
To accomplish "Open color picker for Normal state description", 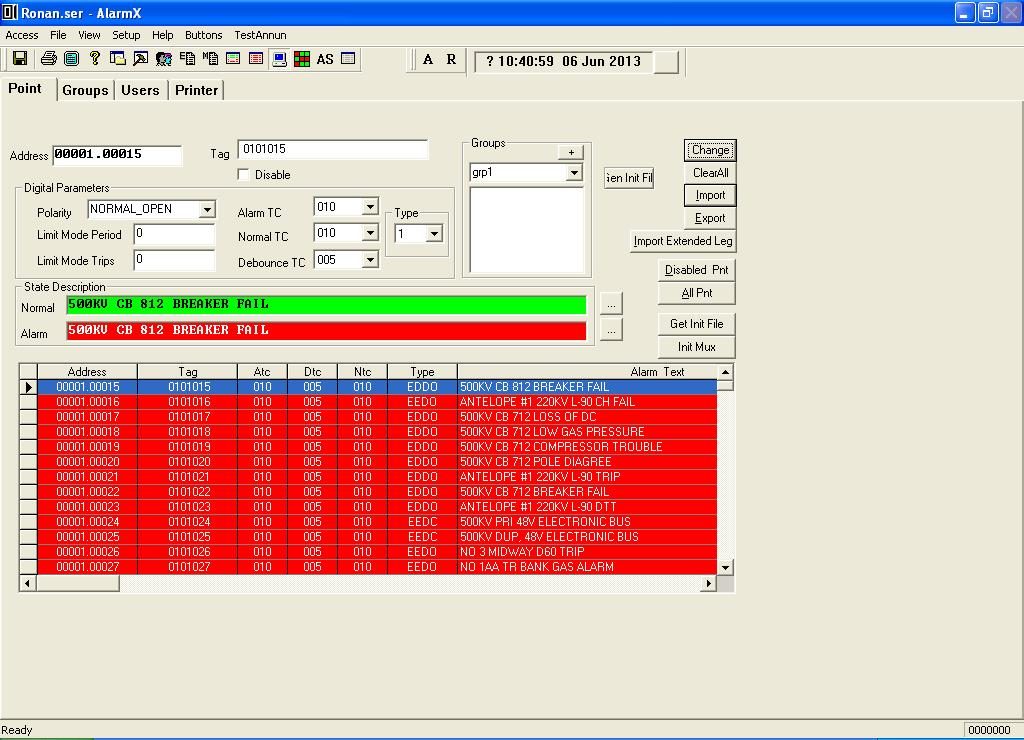I will click(611, 304).
